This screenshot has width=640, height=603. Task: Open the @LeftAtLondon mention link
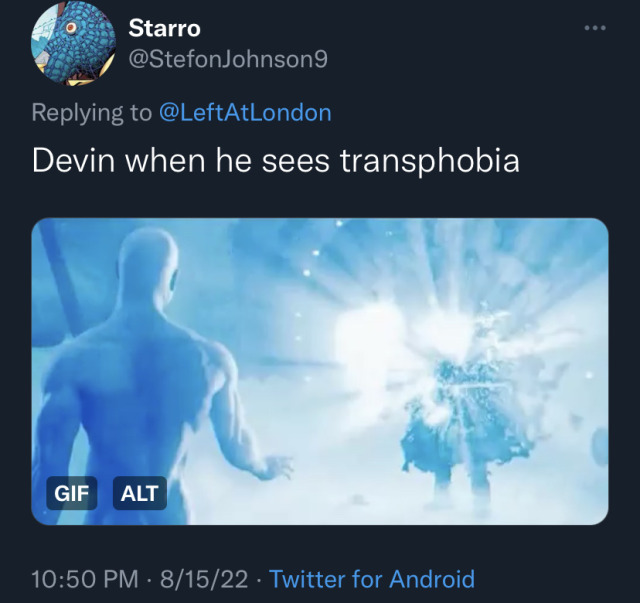click(245, 112)
